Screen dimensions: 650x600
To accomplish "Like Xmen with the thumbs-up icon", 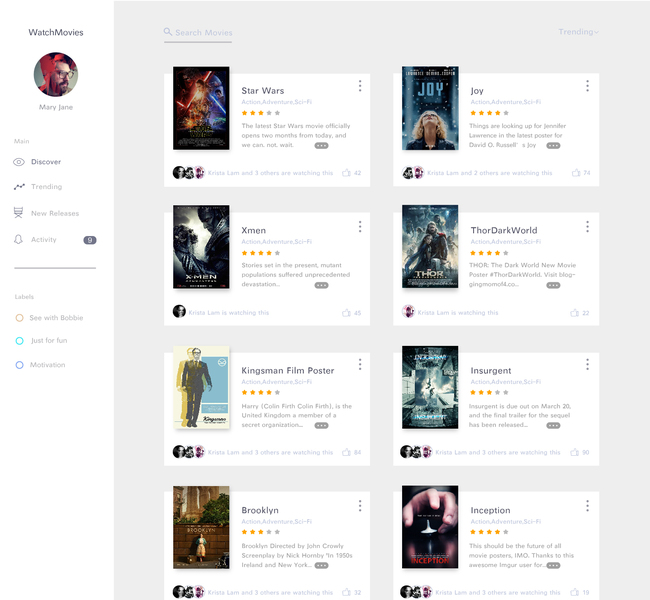I will (x=346, y=313).
